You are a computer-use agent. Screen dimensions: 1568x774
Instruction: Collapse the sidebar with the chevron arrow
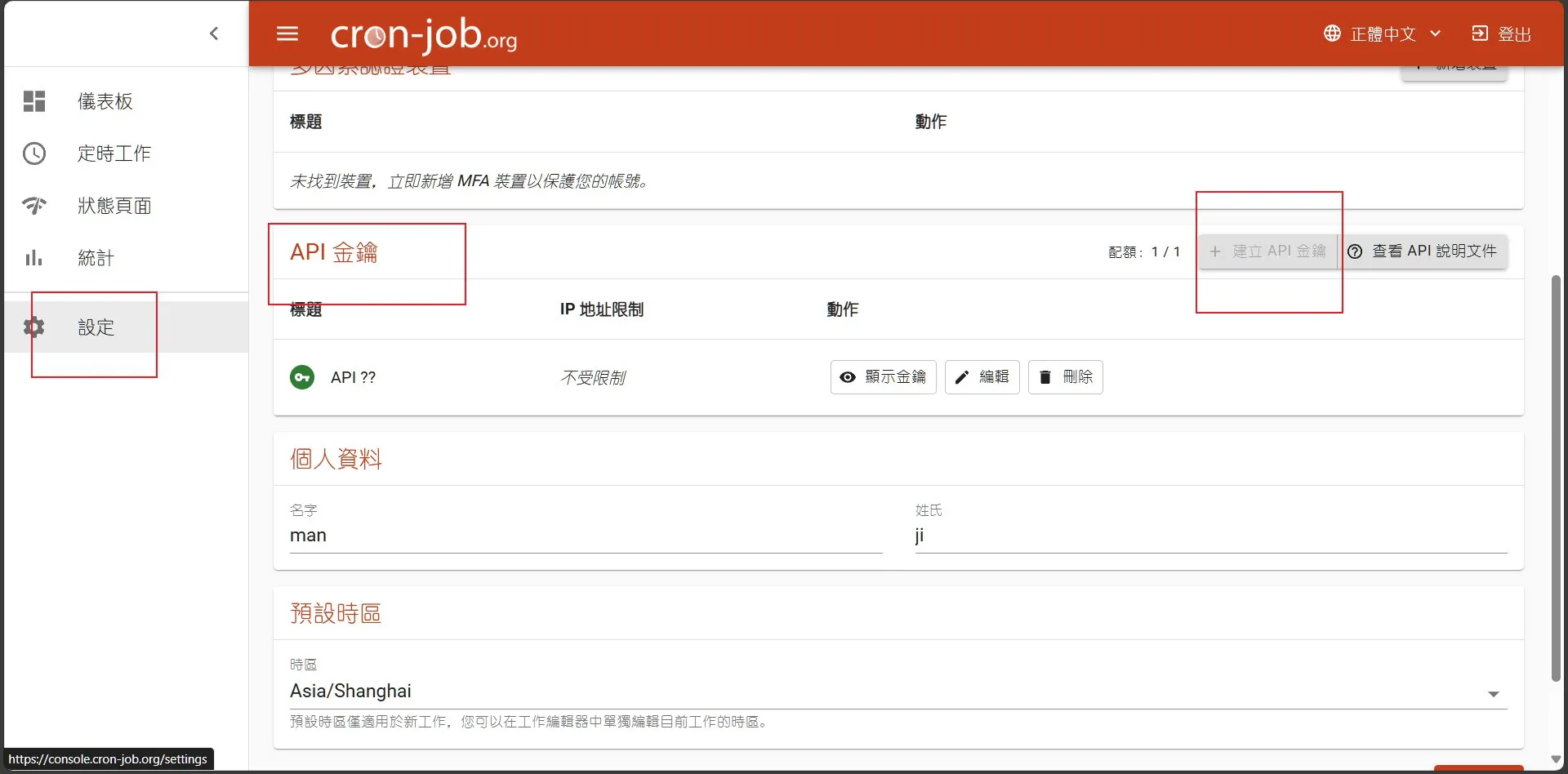[214, 33]
